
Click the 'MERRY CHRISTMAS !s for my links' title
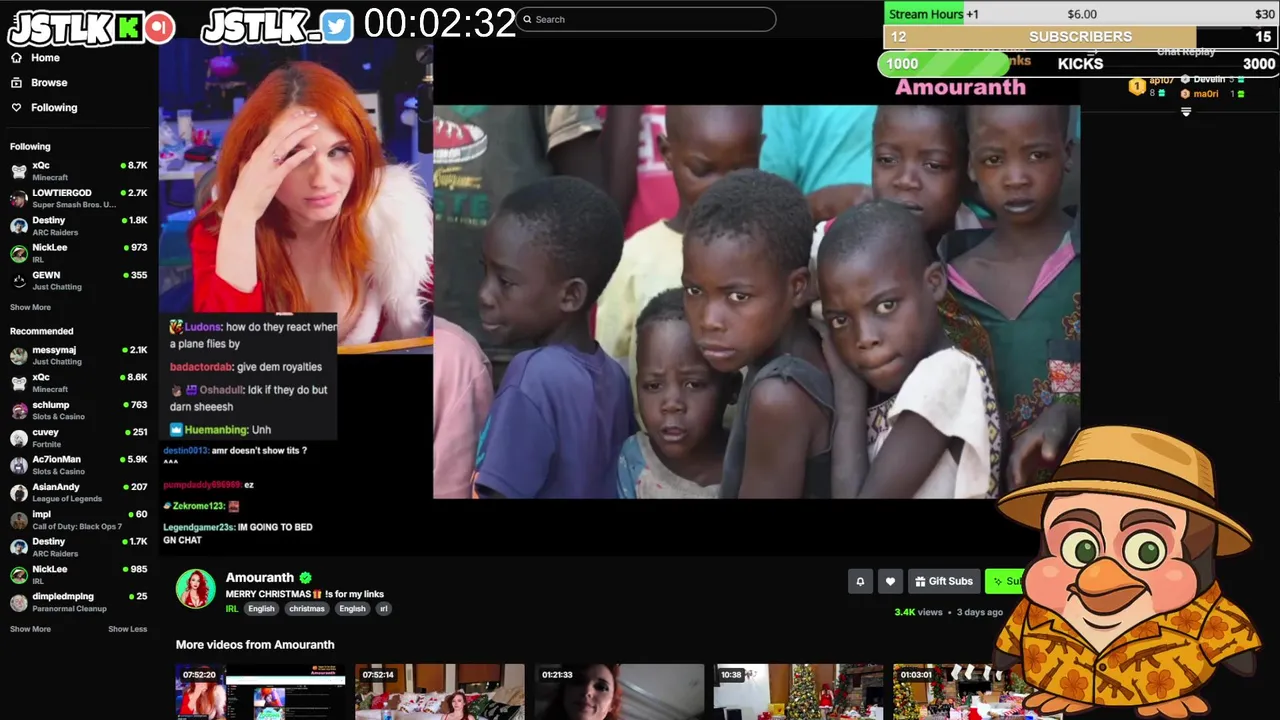[x=305, y=594]
